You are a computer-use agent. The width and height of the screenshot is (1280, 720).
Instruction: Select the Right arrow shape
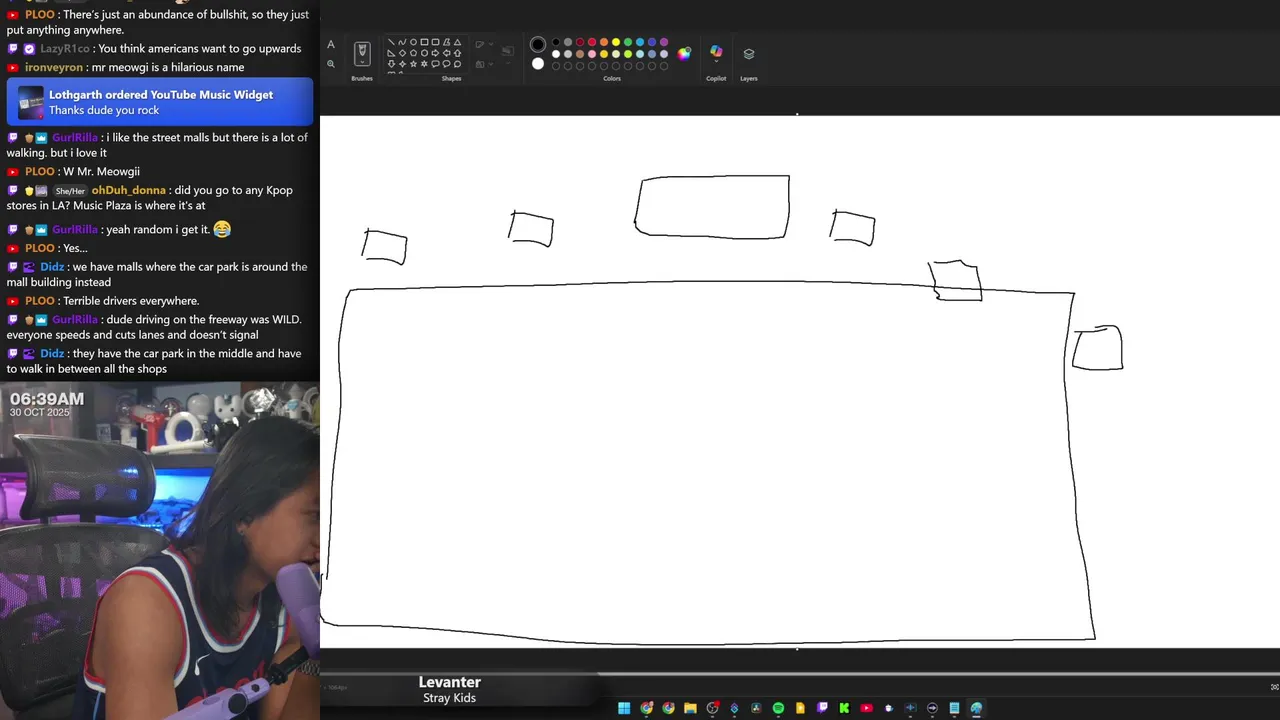click(435, 53)
